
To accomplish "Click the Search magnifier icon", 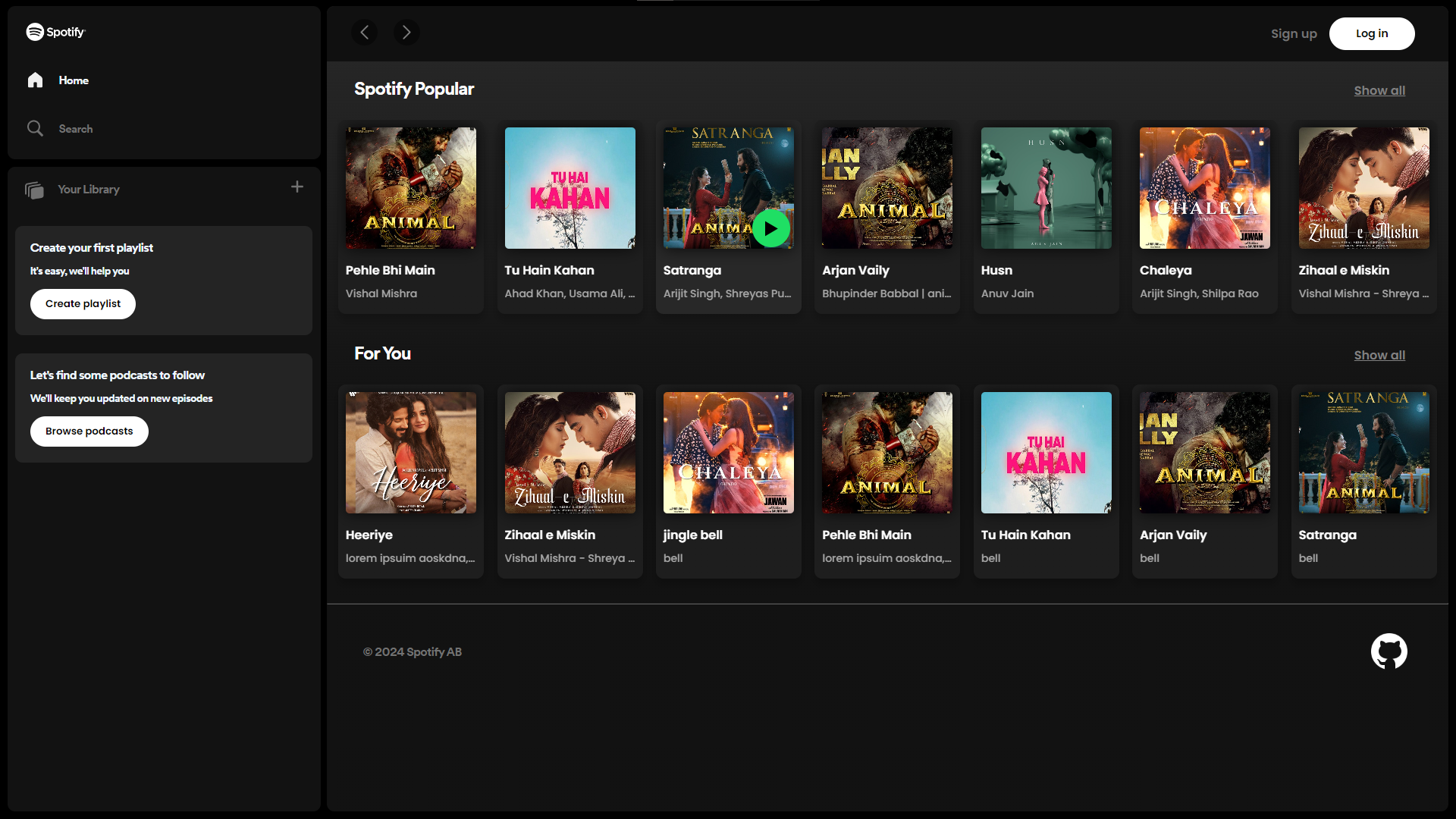I will (35, 129).
